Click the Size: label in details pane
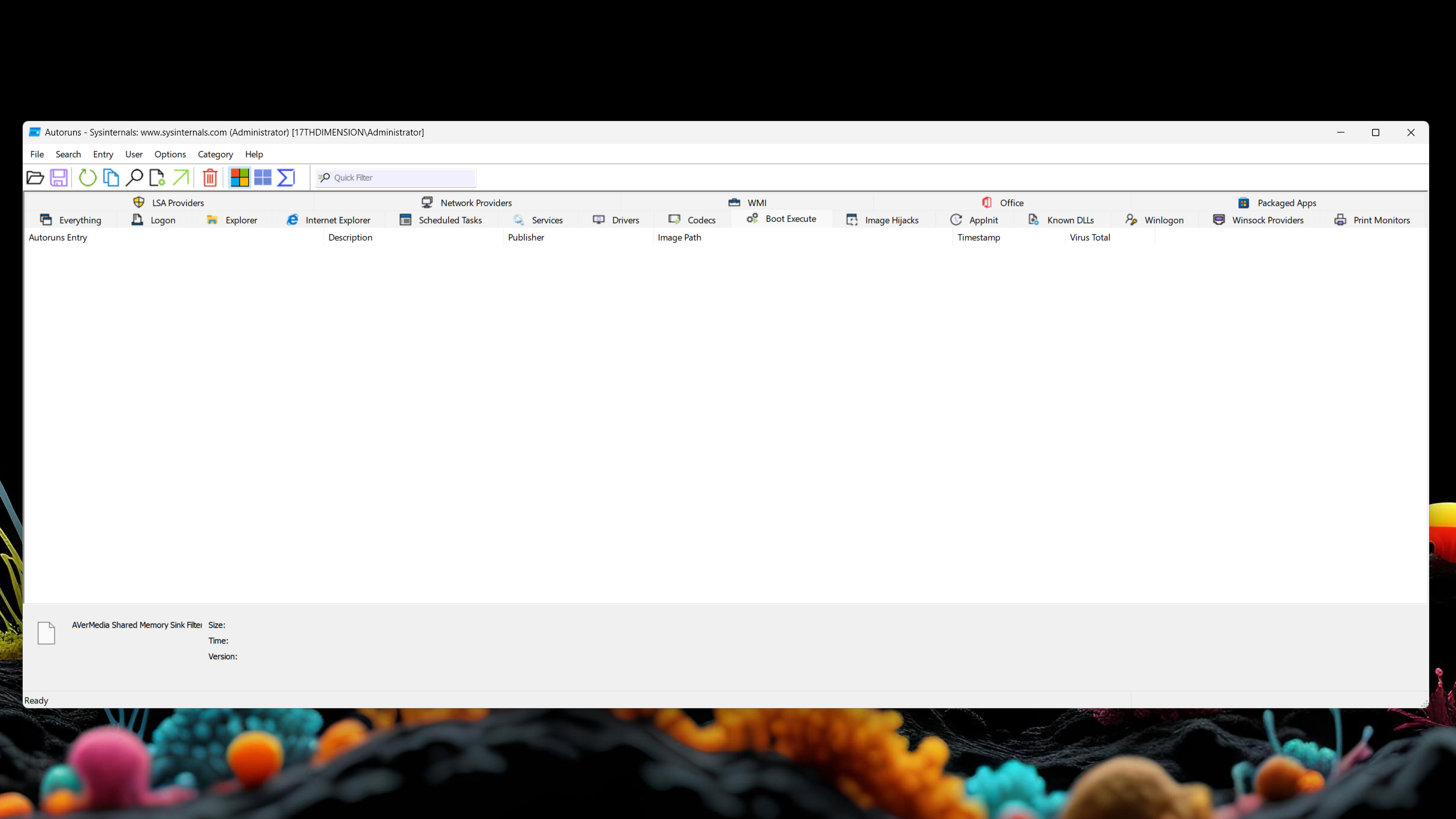This screenshot has width=1456, height=819. [216, 625]
